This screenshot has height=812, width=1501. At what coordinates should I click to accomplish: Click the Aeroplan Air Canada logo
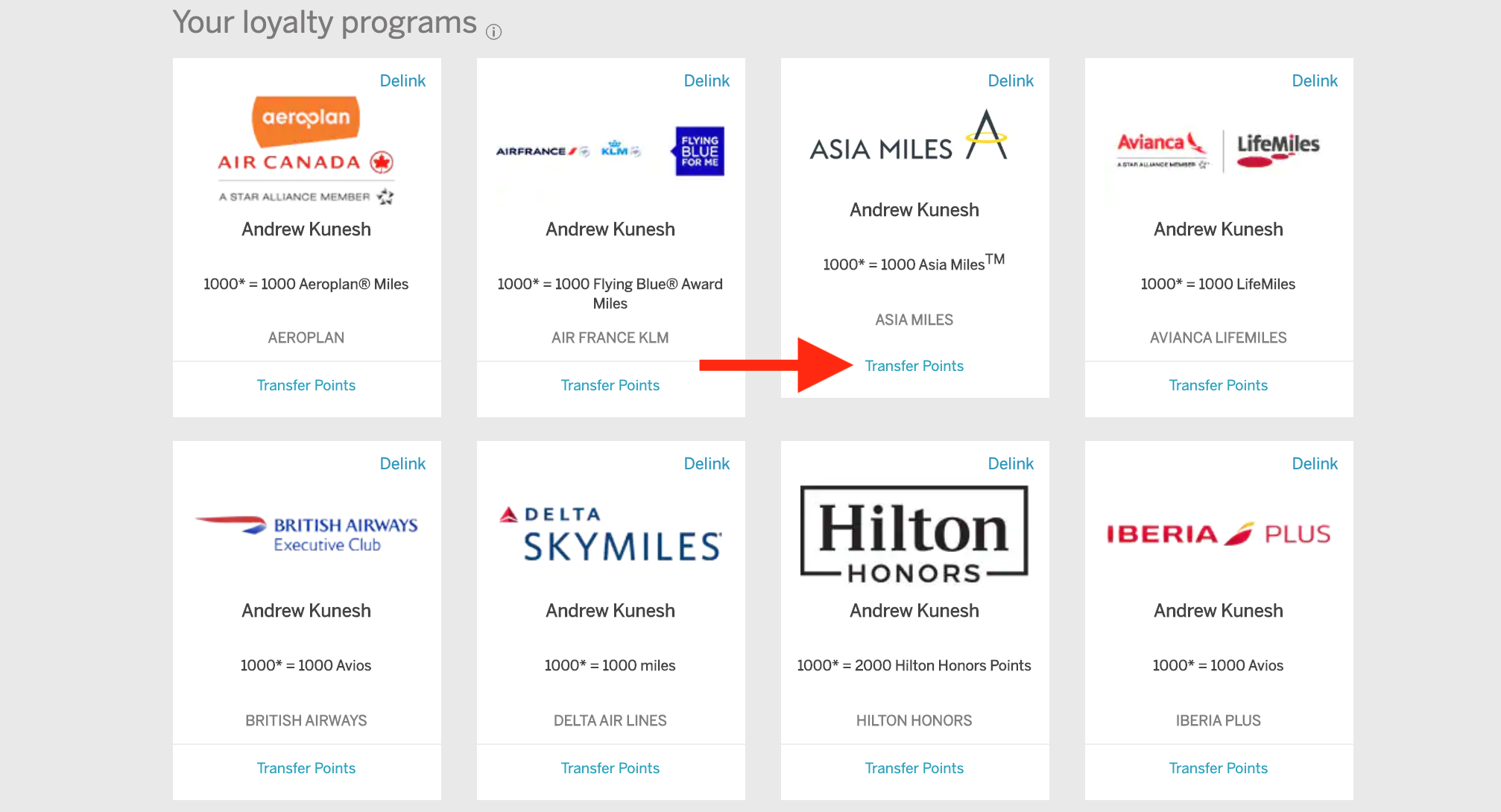[306, 150]
